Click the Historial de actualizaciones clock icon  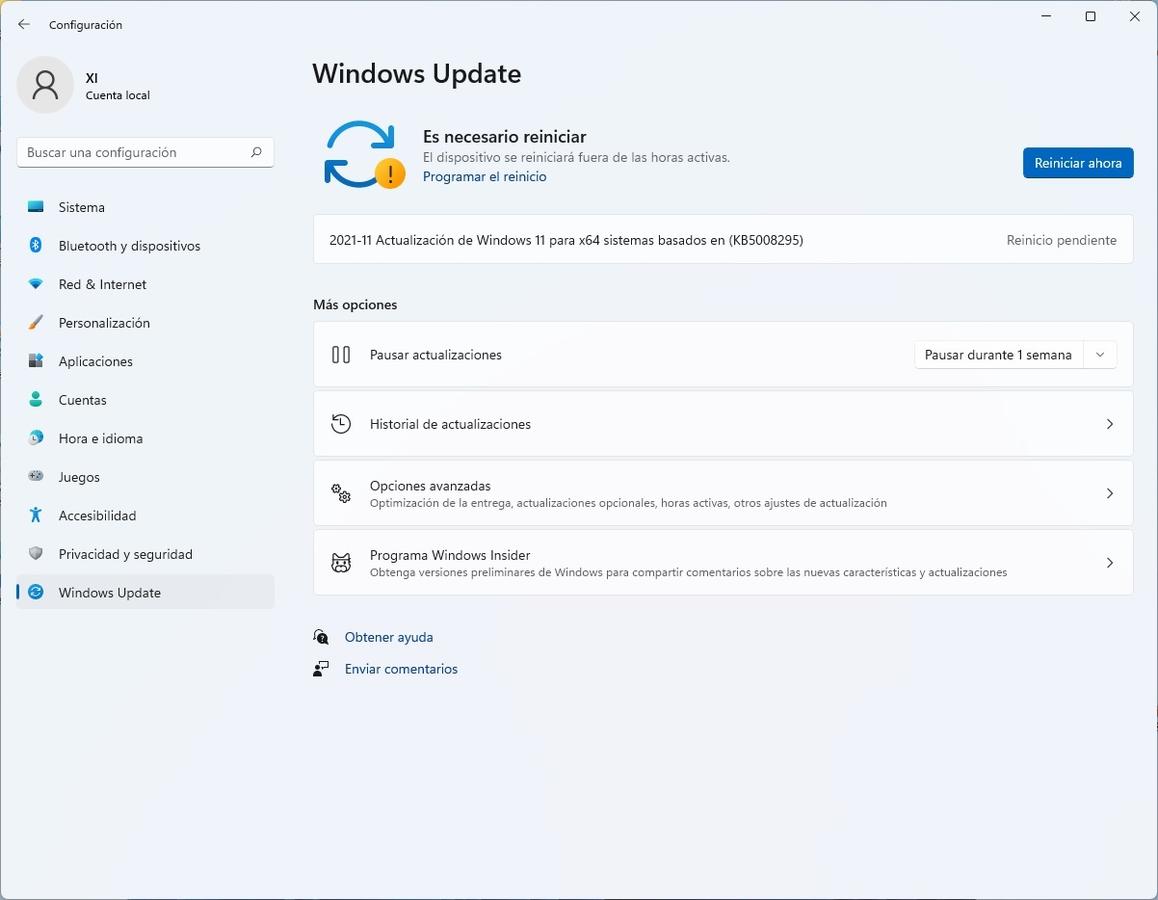pyautogui.click(x=341, y=424)
